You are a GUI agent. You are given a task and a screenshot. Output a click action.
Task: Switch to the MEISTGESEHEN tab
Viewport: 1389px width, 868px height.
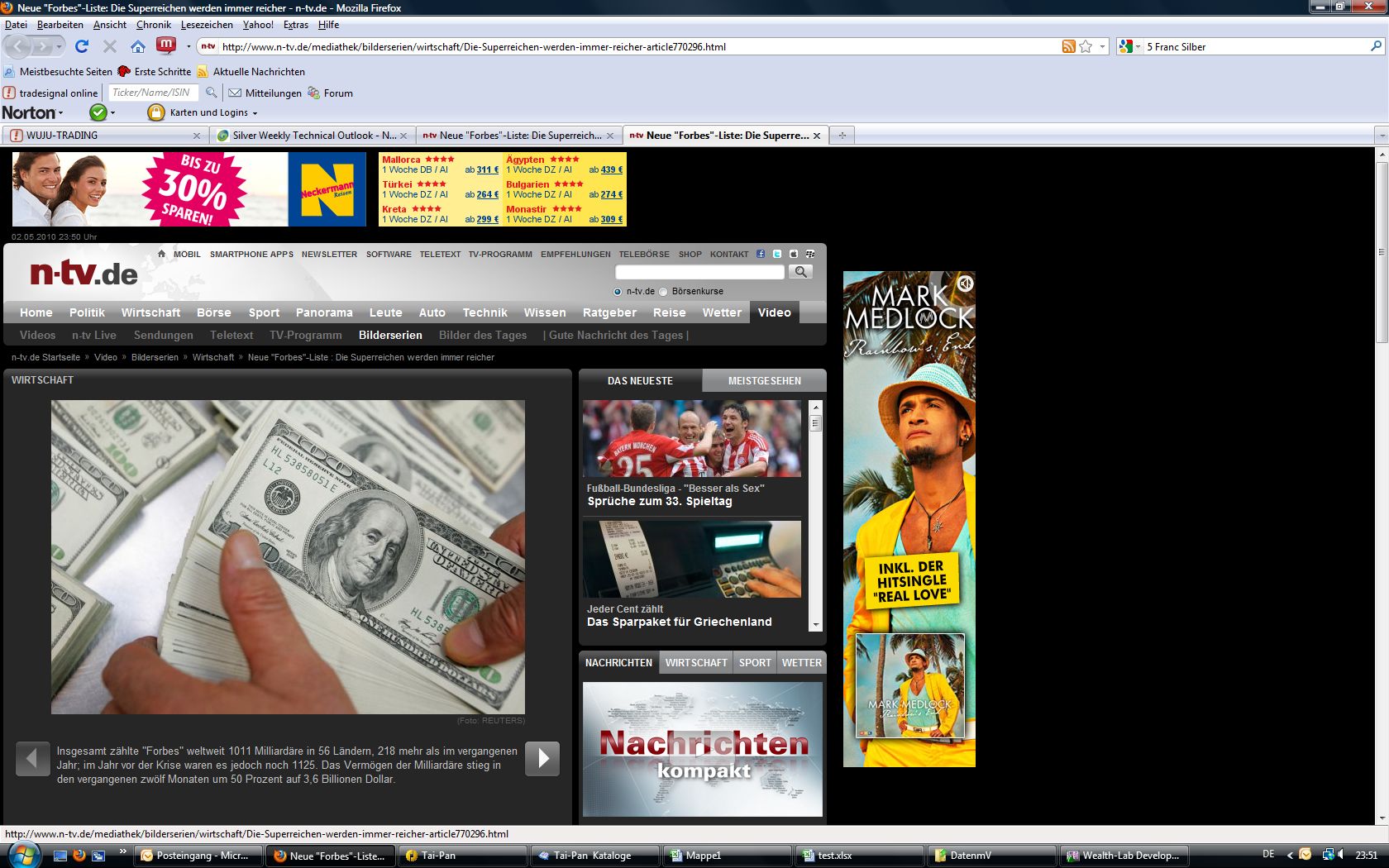[x=764, y=381]
